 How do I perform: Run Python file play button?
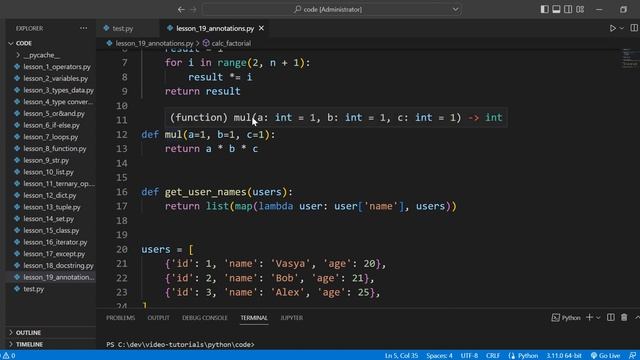point(612,28)
